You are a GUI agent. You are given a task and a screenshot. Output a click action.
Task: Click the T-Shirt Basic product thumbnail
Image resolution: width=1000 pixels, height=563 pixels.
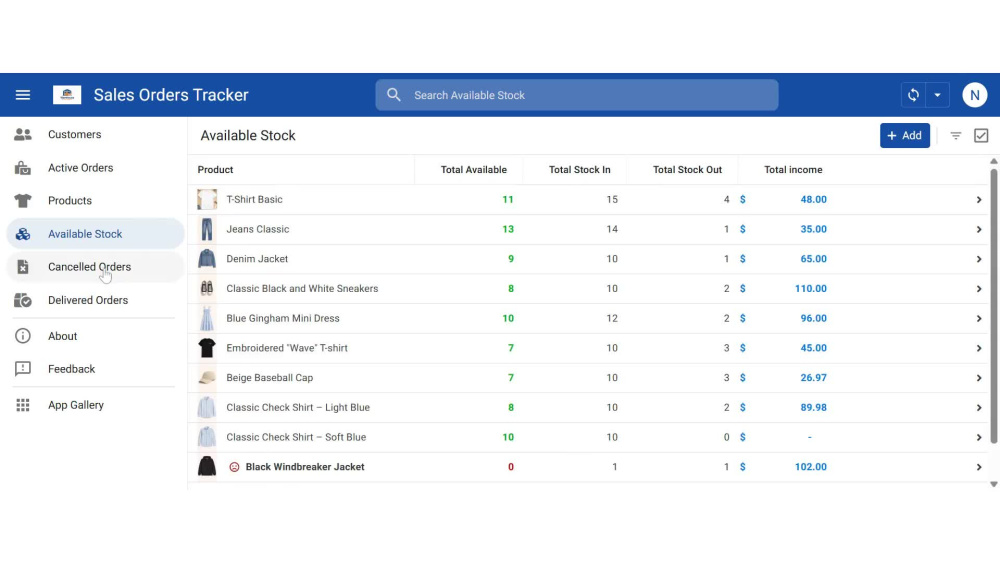pyautogui.click(x=207, y=200)
